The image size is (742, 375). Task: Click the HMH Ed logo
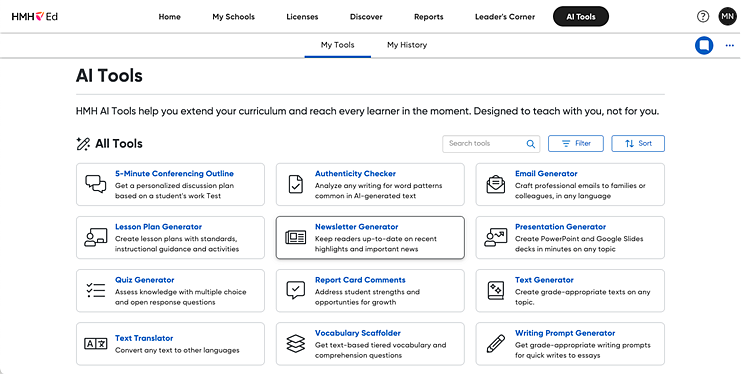click(35, 17)
